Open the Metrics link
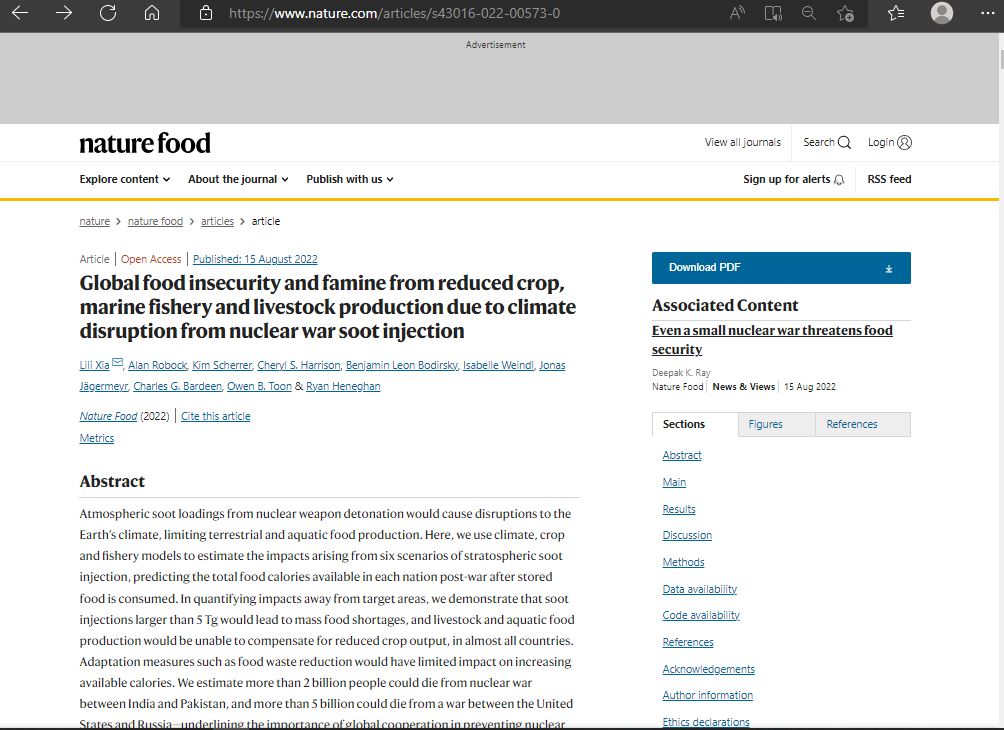The width and height of the screenshot is (1004, 730). 97,438
